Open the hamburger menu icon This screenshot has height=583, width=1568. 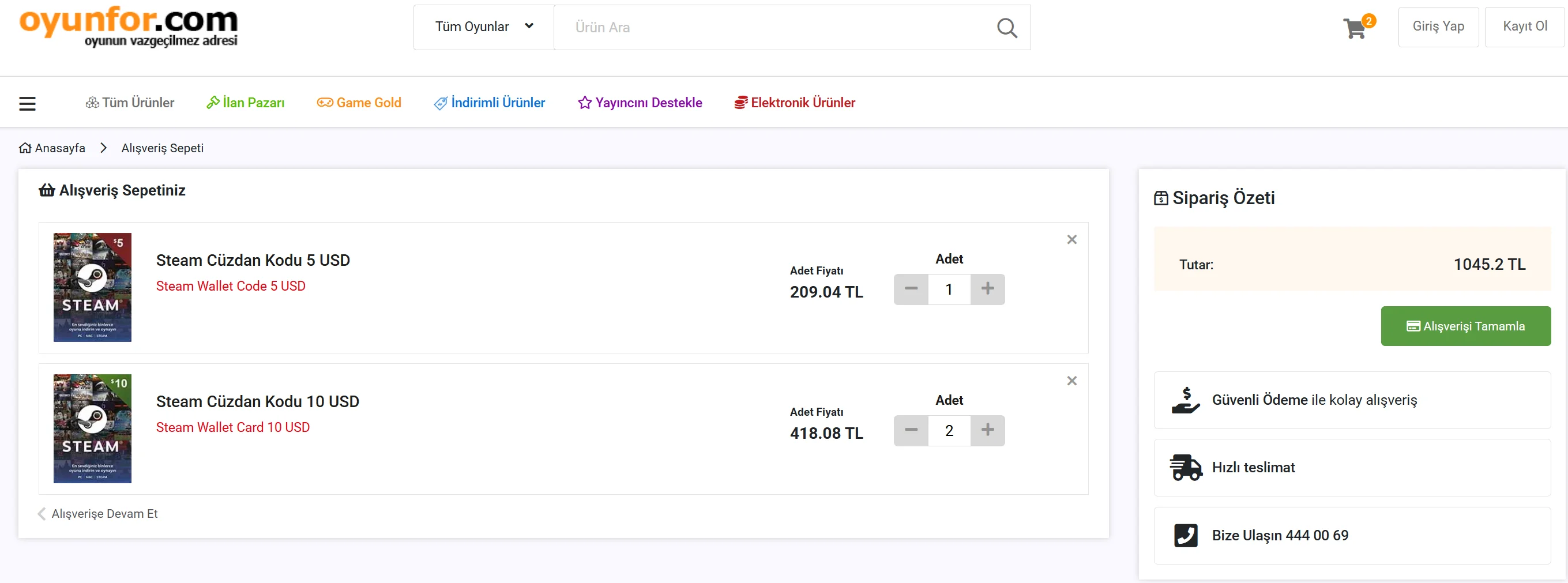(27, 103)
